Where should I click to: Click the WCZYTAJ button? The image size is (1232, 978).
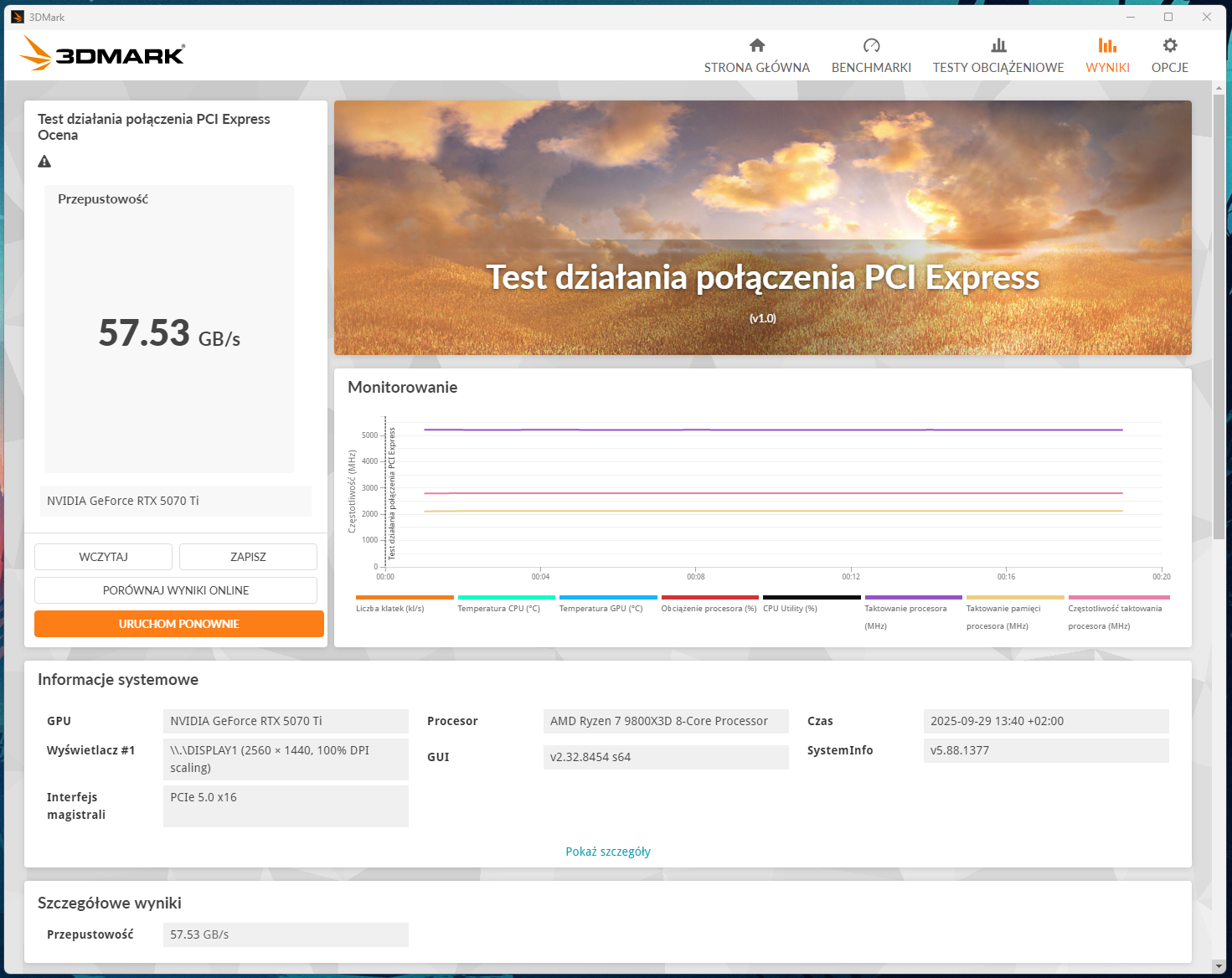click(103, 557)
